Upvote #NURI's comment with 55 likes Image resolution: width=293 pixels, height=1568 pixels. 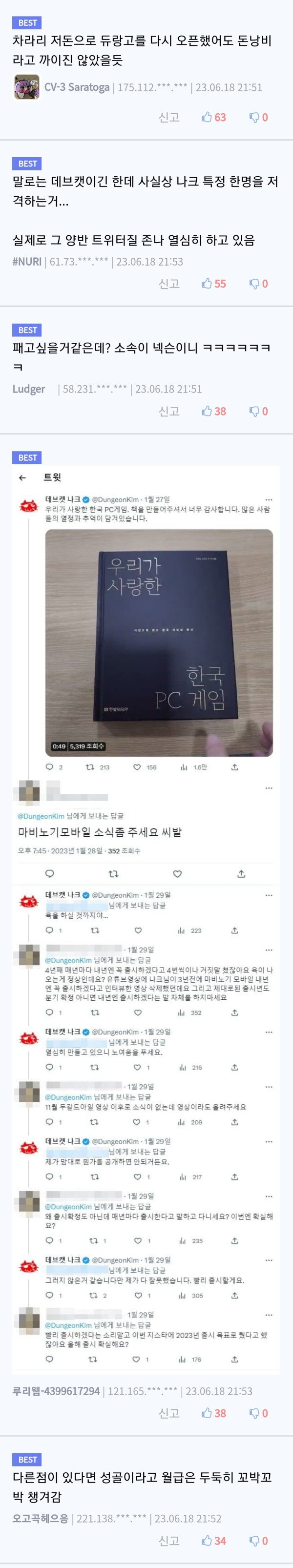click(x=213, y=284)
